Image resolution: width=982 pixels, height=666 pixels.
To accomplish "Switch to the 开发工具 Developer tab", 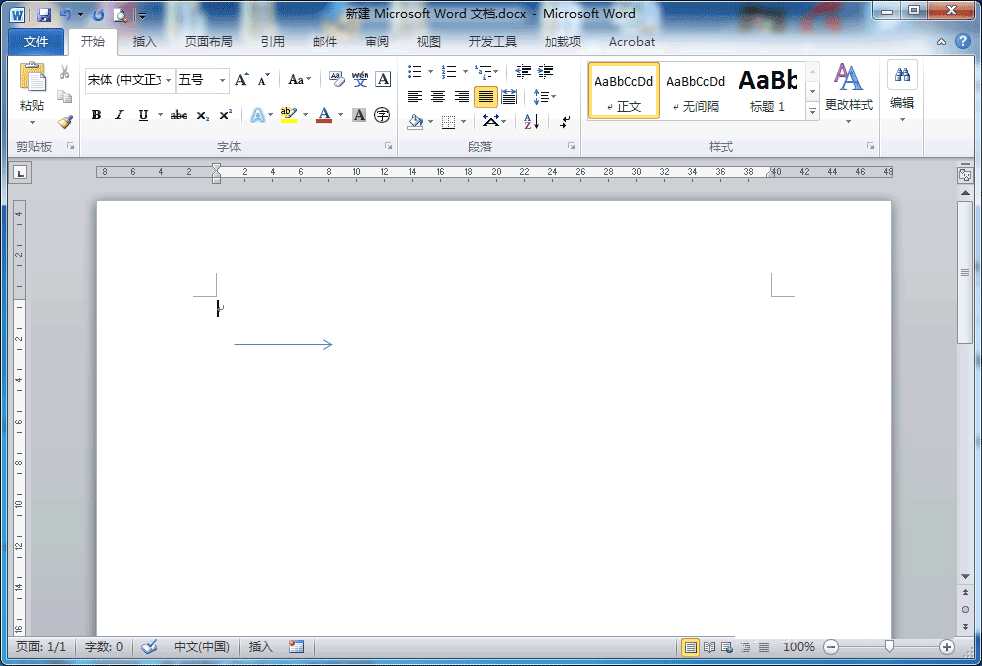I will pyautogui.click(x=493, y=42).
